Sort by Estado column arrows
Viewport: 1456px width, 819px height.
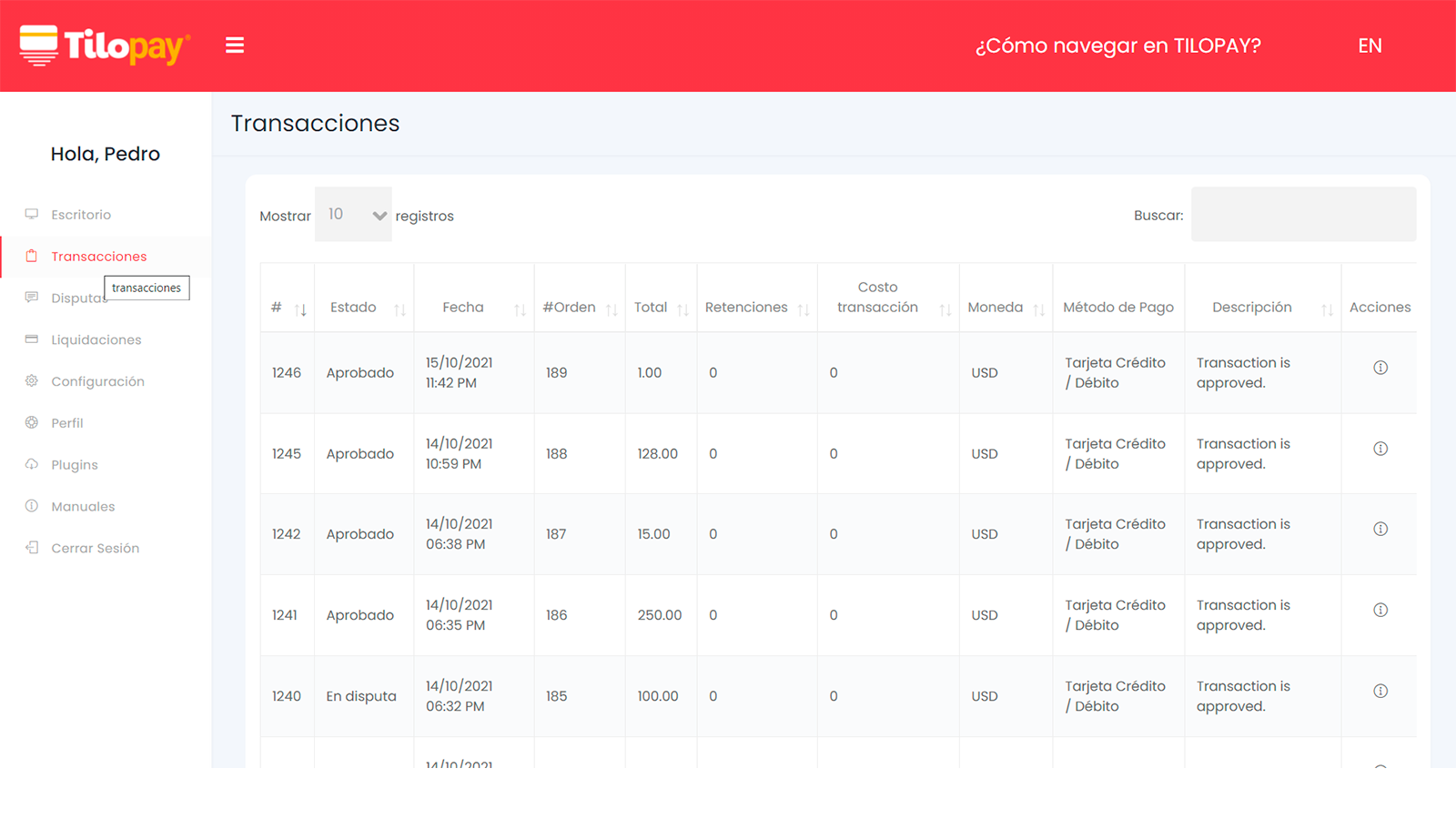click(399, 310)
